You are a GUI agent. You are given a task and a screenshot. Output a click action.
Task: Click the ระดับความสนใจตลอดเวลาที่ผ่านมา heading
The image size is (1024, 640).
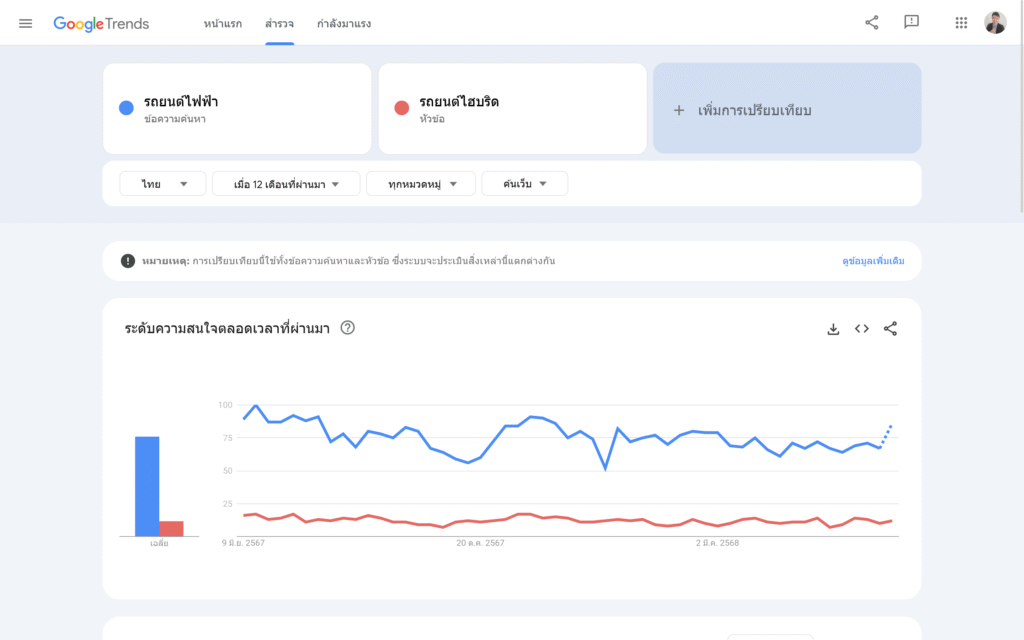(x=227, y=328)
